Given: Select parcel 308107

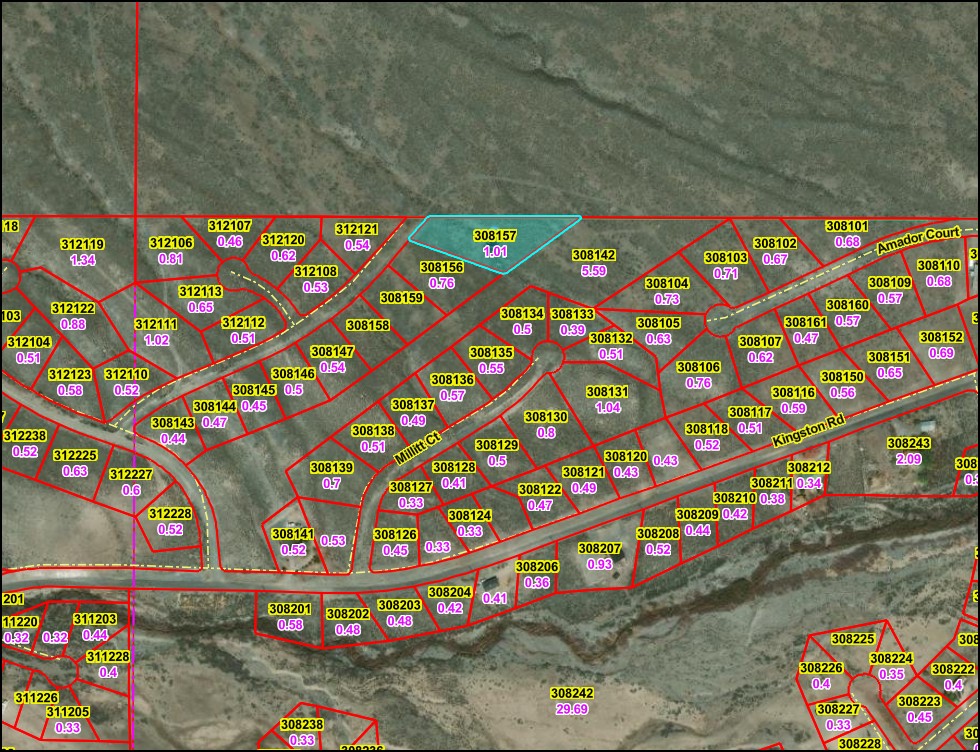Looking at the screenshot, I should [761, 342].
